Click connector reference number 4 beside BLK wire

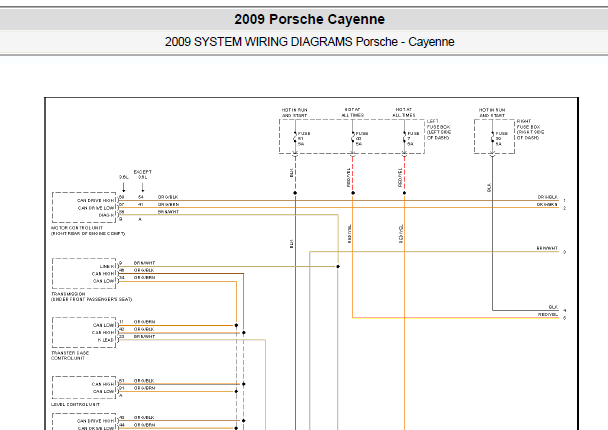[x=565, y=311]
